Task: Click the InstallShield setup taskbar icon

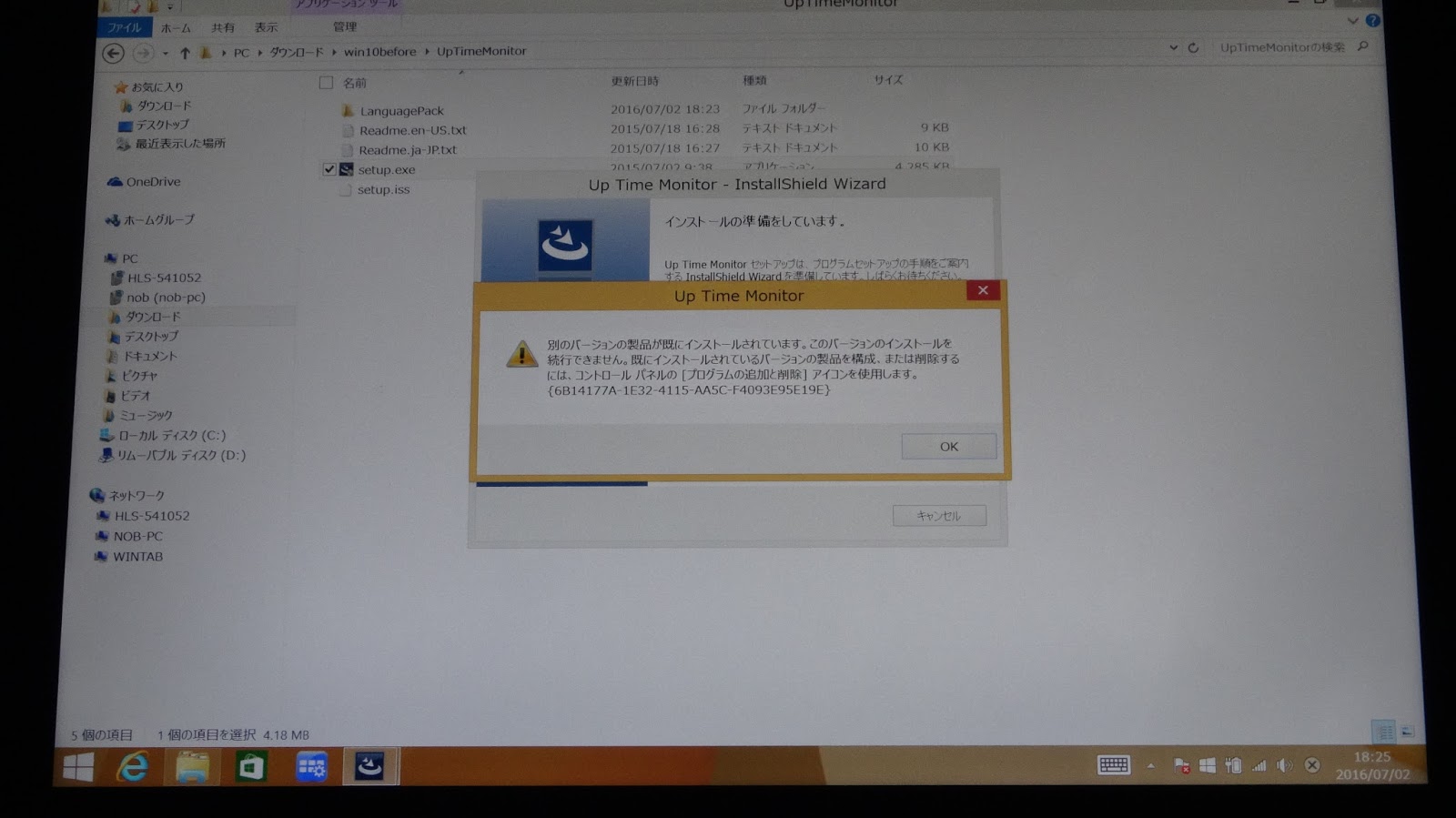Action: pyautogui.click(x=369, y=767)
